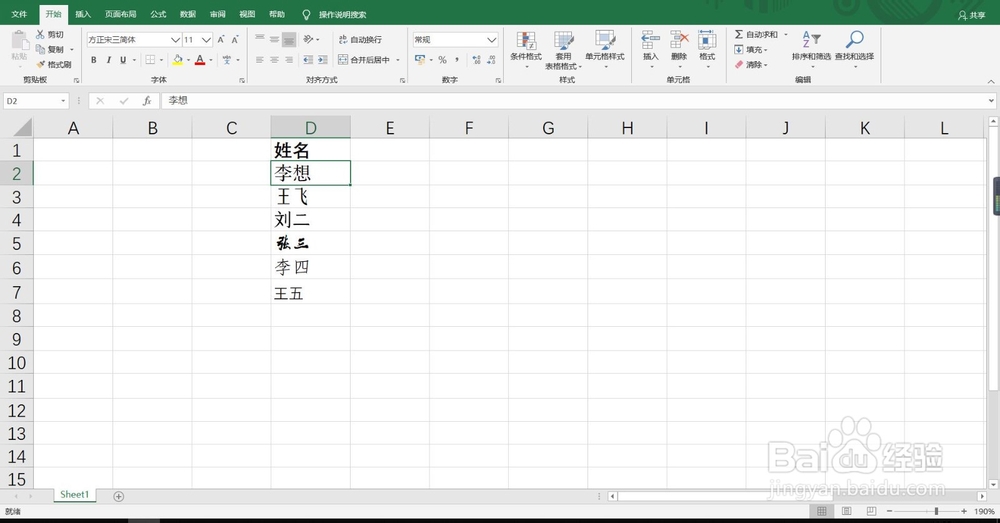Viewport: 1000px width, 523px height.
Task: Open the cell Format (格式) menu
Action: (x=707, y=48)
